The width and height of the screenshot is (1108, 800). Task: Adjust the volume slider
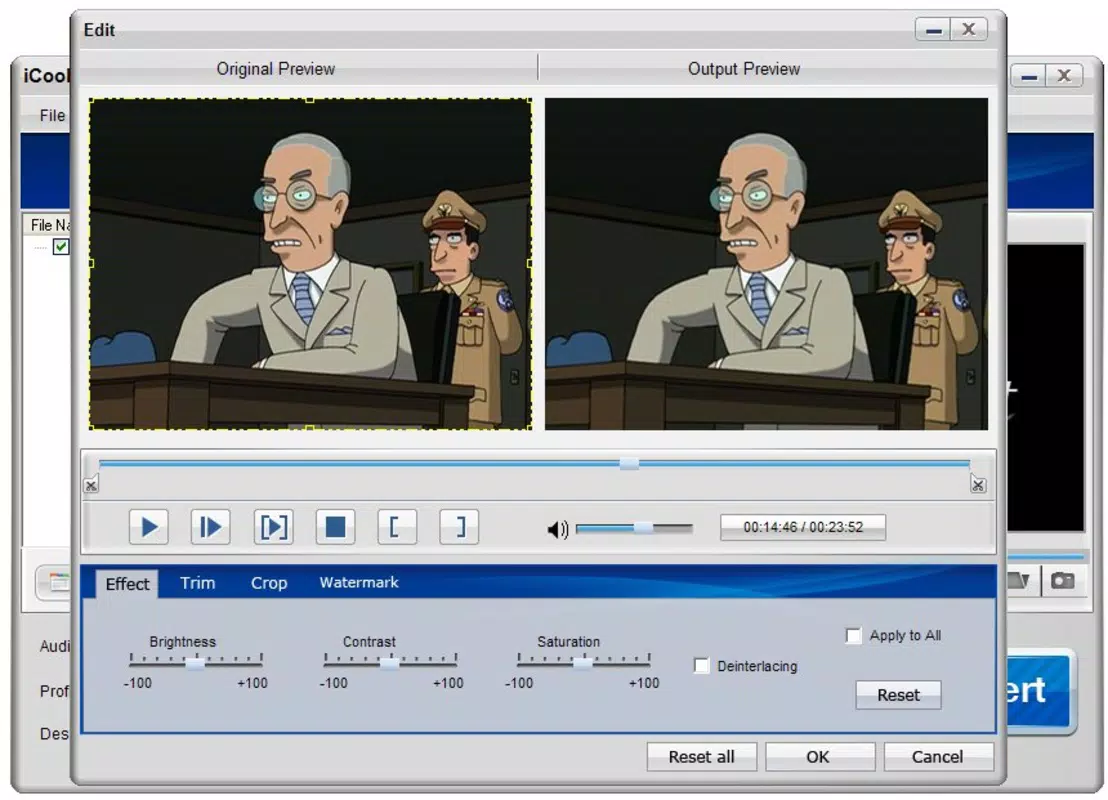click(635, 528)
